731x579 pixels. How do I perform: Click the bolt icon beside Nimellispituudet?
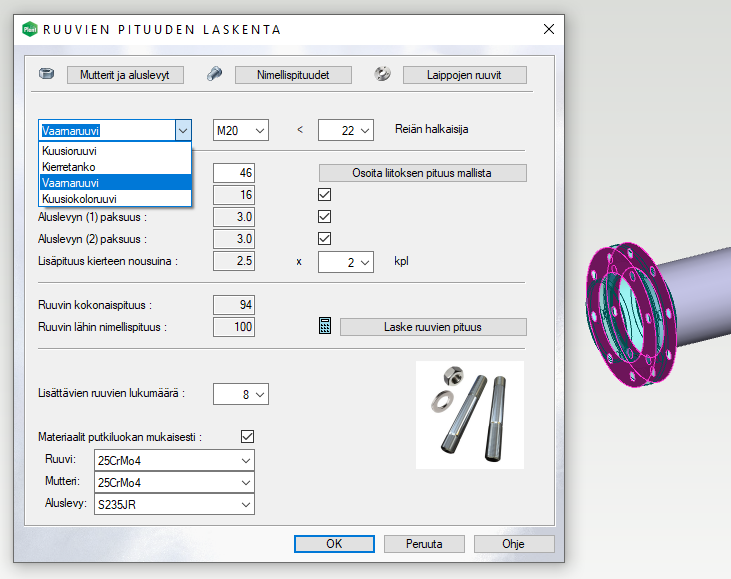214,74
